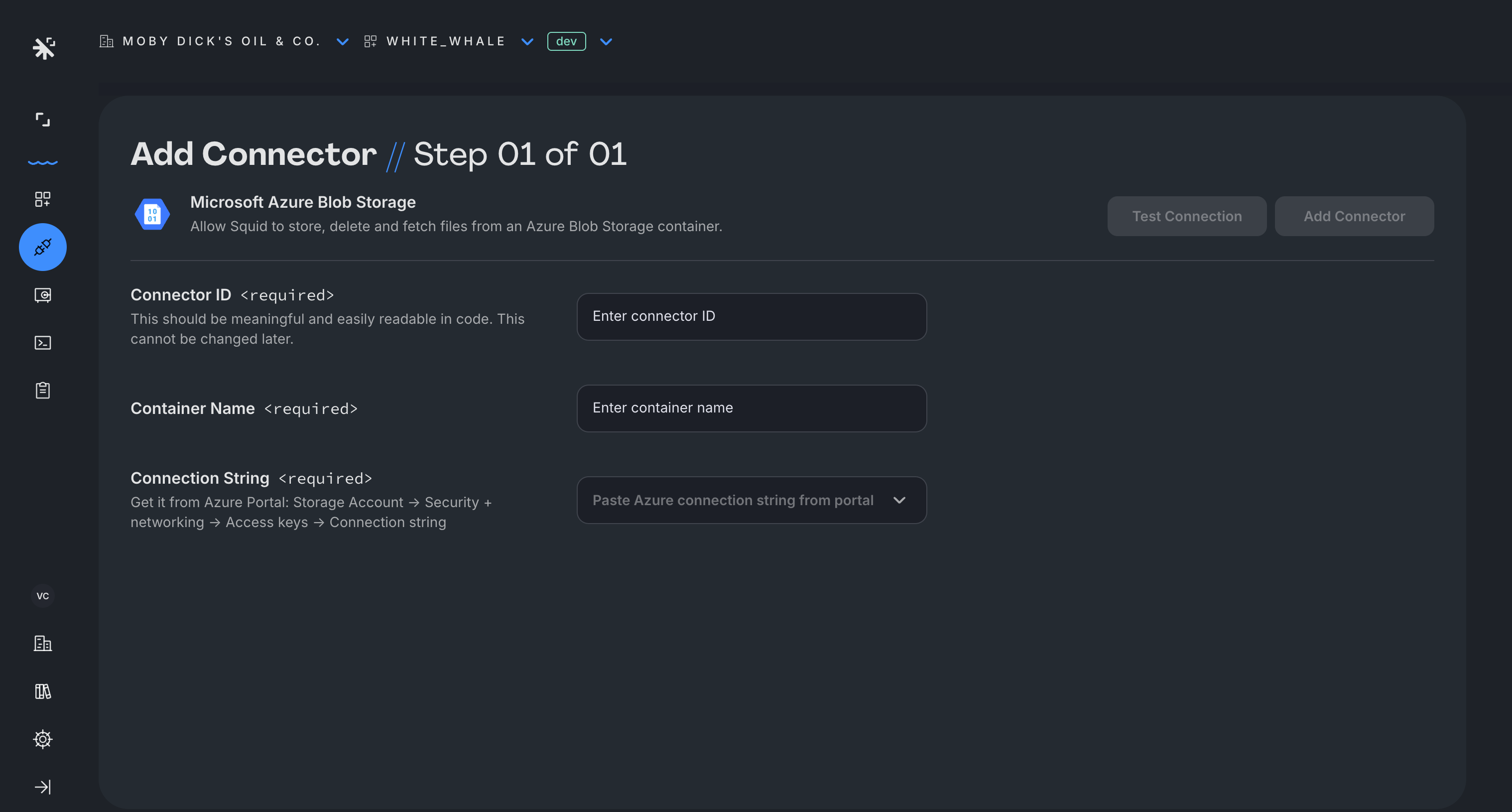The width and height of the screenshot is (1512, 812).
Task: Click the Container Name label
Action: [193, 408]
